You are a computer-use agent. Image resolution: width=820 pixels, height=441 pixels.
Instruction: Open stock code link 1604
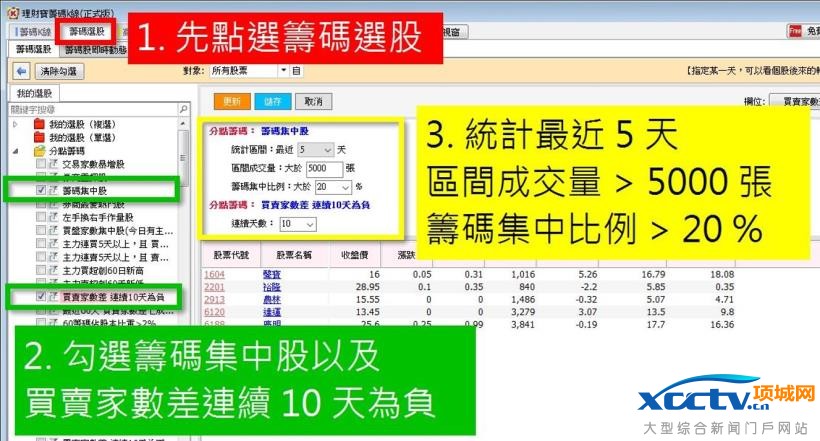[214, 272]
